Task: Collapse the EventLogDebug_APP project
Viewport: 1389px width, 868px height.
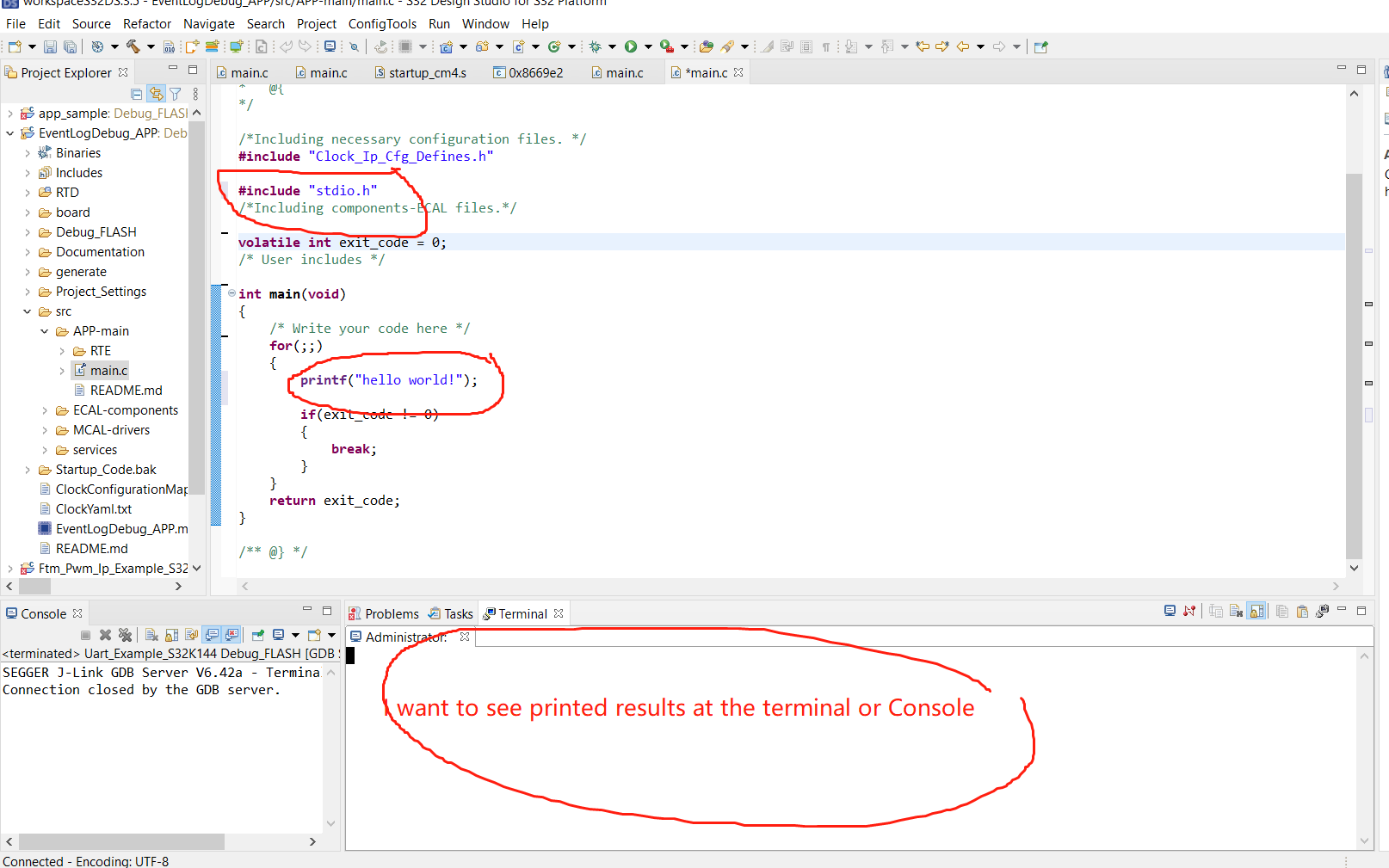Action: pyautogui.click(x=9, y=133)
